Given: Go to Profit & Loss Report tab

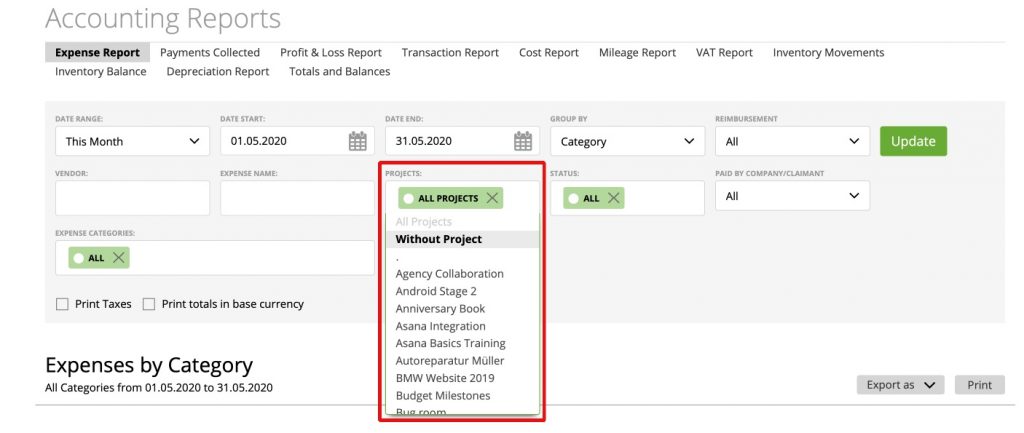Looking at the screenshot, I should pyautogui.click(x=331, y=53).
